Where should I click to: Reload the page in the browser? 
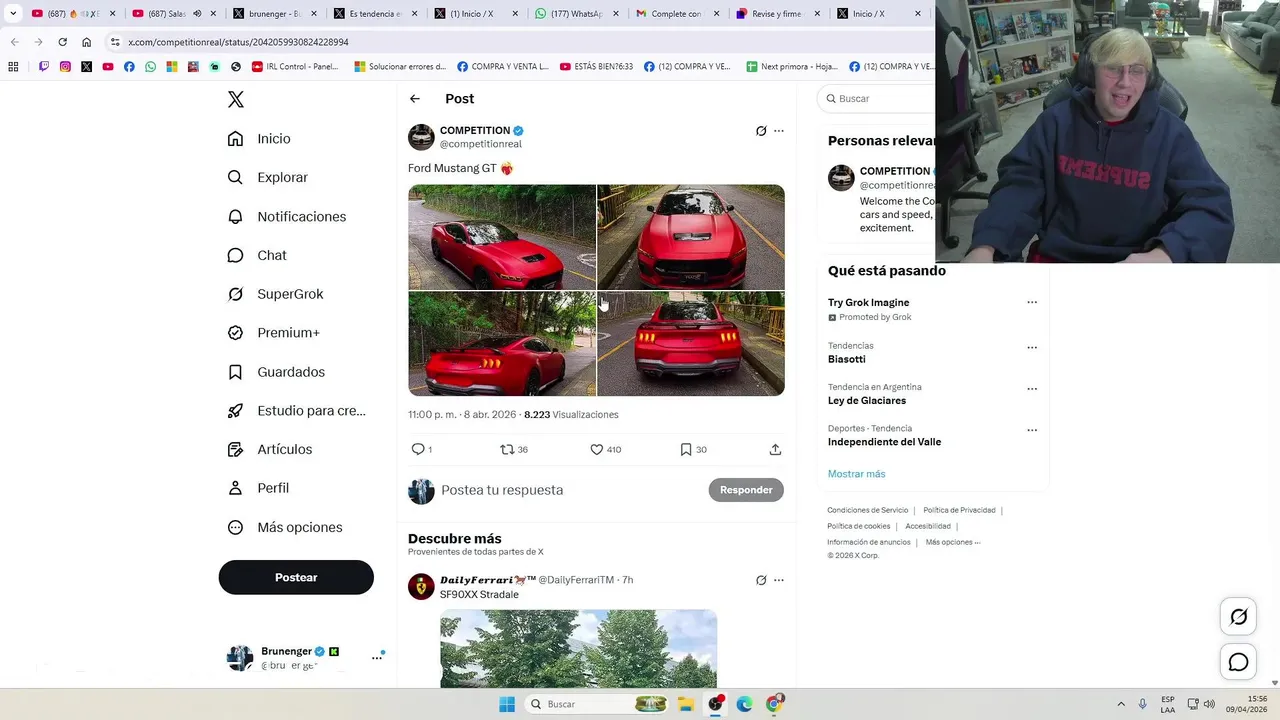click(x=62, y=42)
